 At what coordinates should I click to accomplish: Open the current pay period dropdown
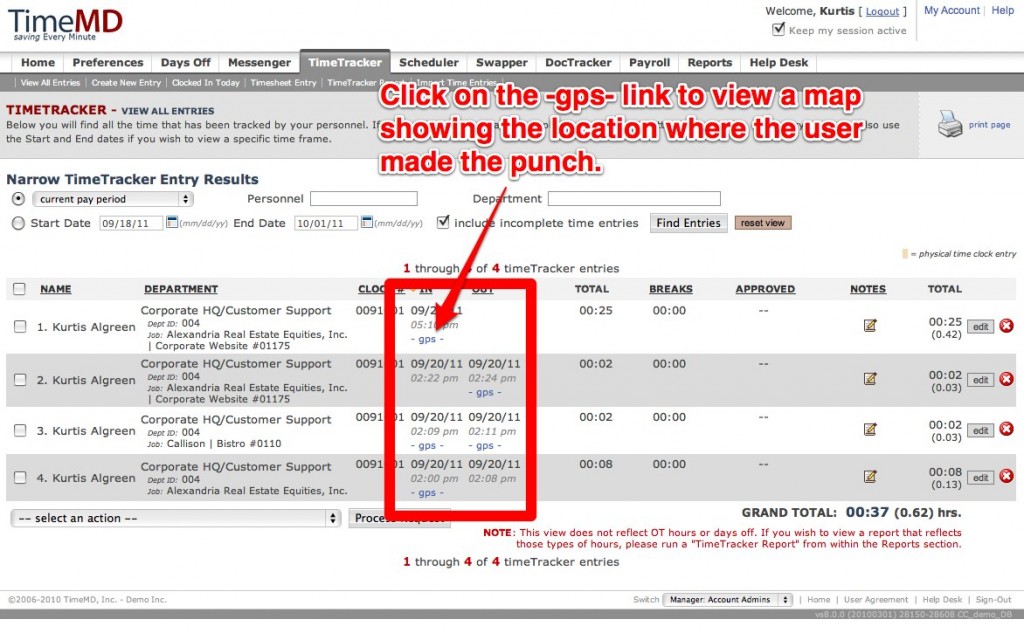112,199
